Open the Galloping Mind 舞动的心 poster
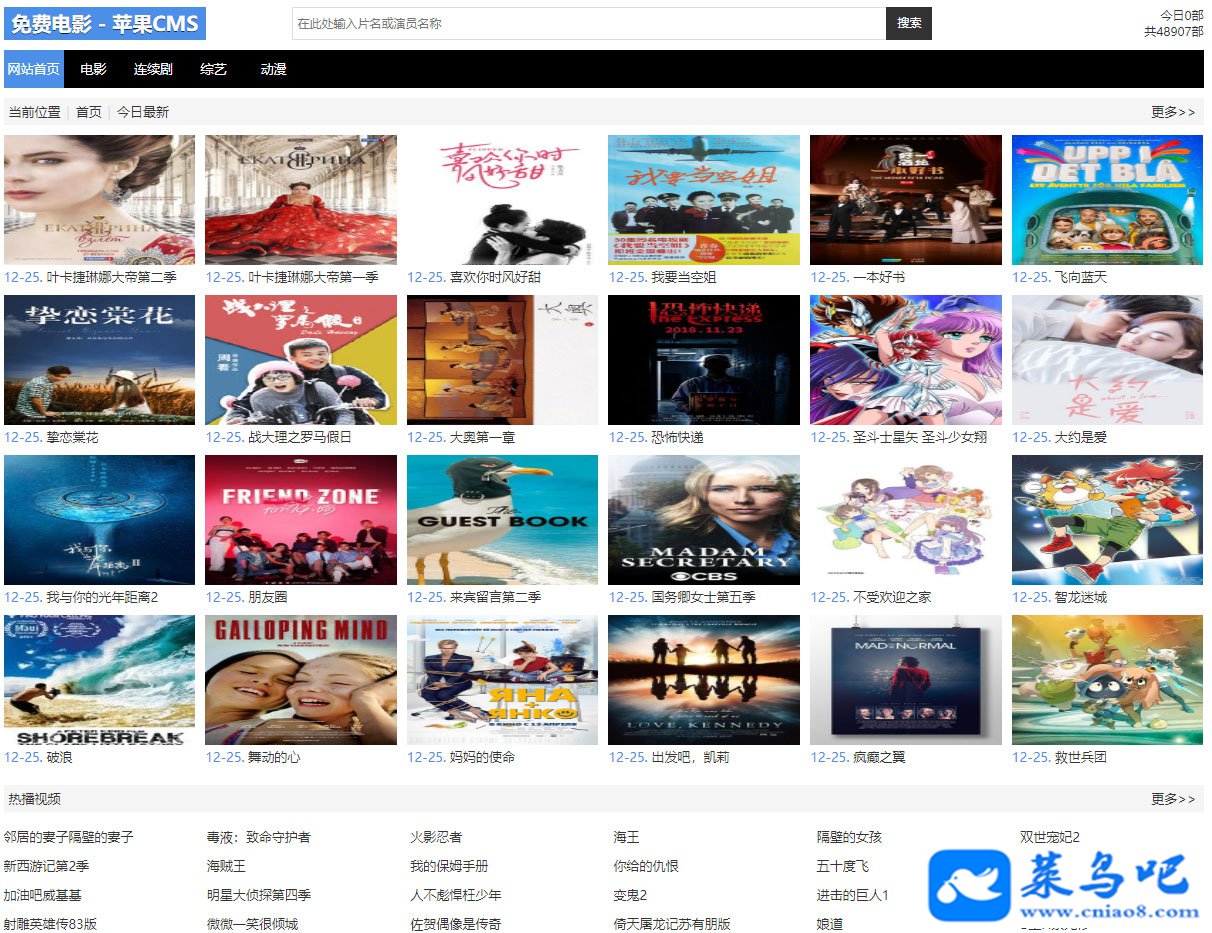 (x=301, y=680)
